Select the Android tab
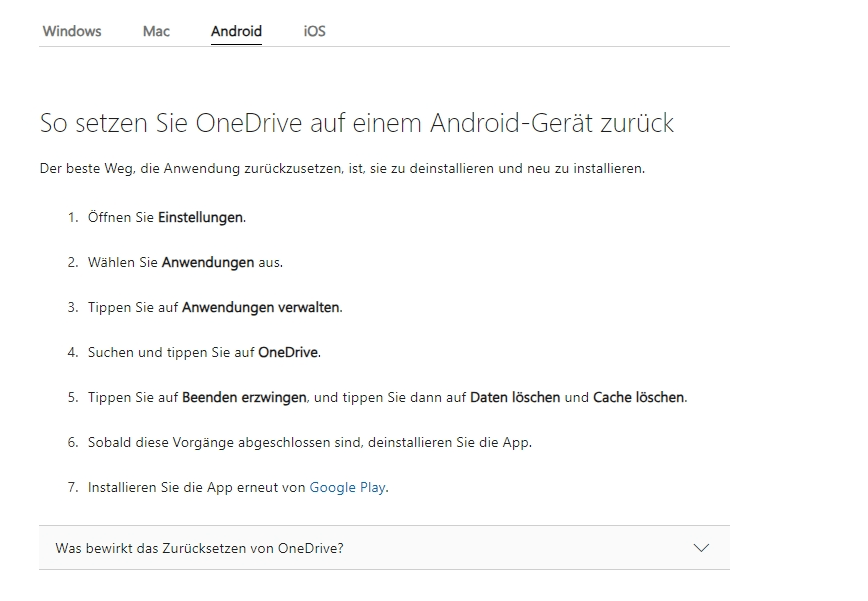The width and height of the screenshot is (868, 601). [236, 31]
